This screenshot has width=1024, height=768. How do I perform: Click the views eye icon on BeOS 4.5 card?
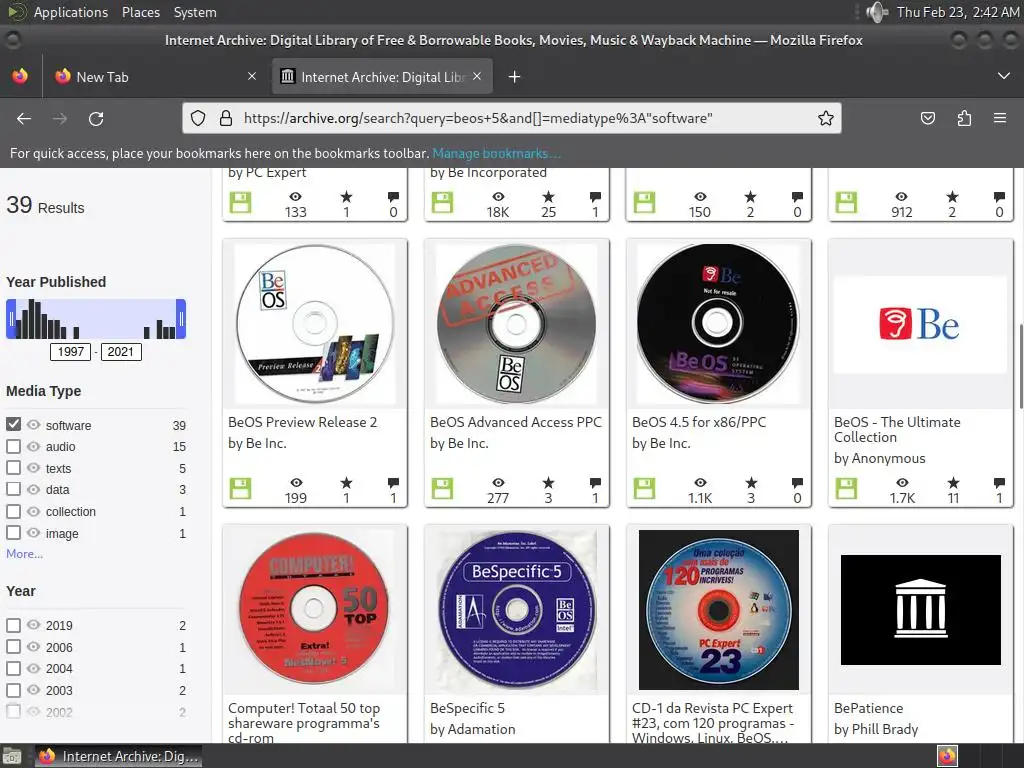(x=700, y=483)
